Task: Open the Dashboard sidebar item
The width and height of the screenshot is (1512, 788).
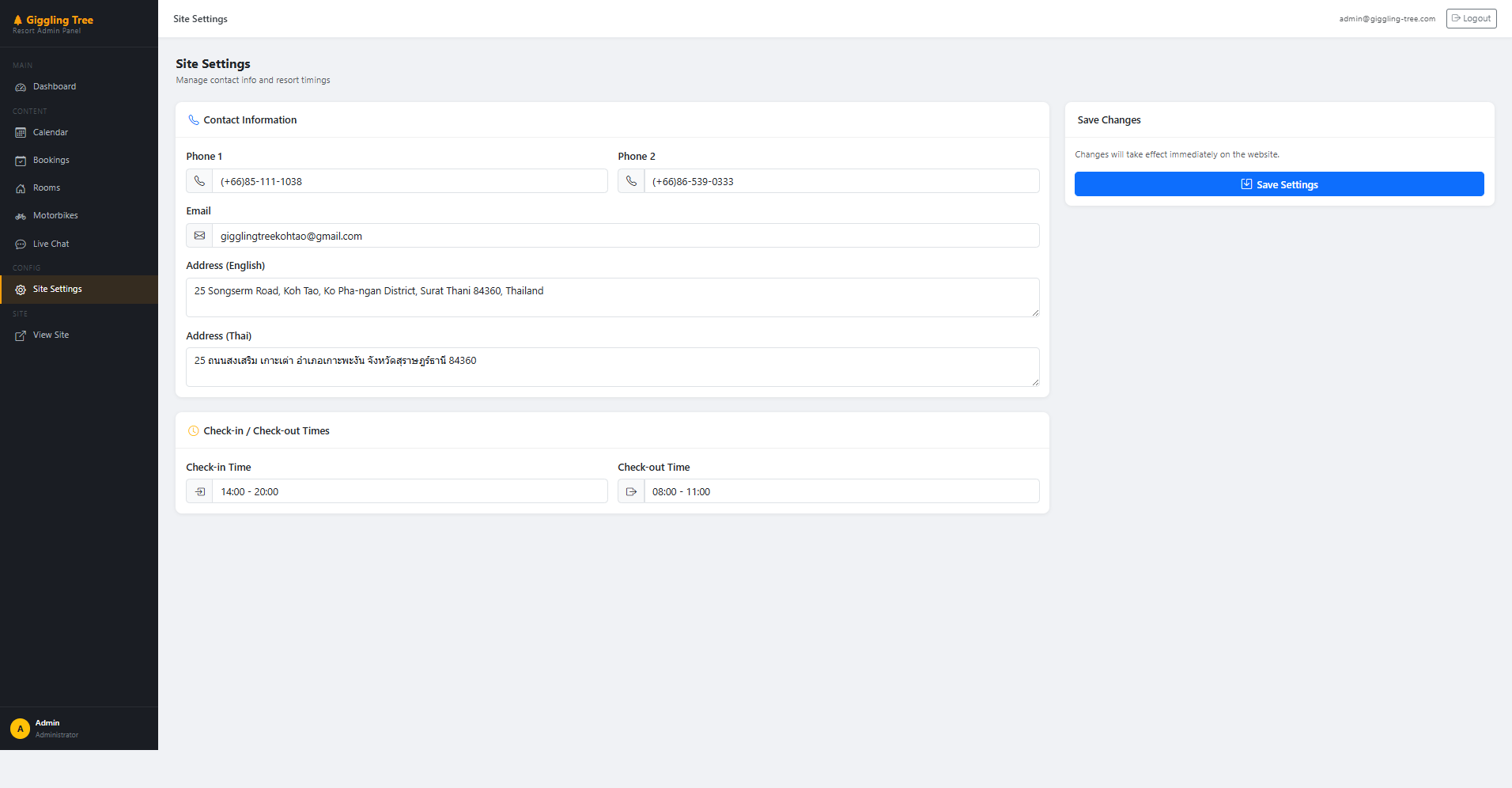Action: [79, 87]
